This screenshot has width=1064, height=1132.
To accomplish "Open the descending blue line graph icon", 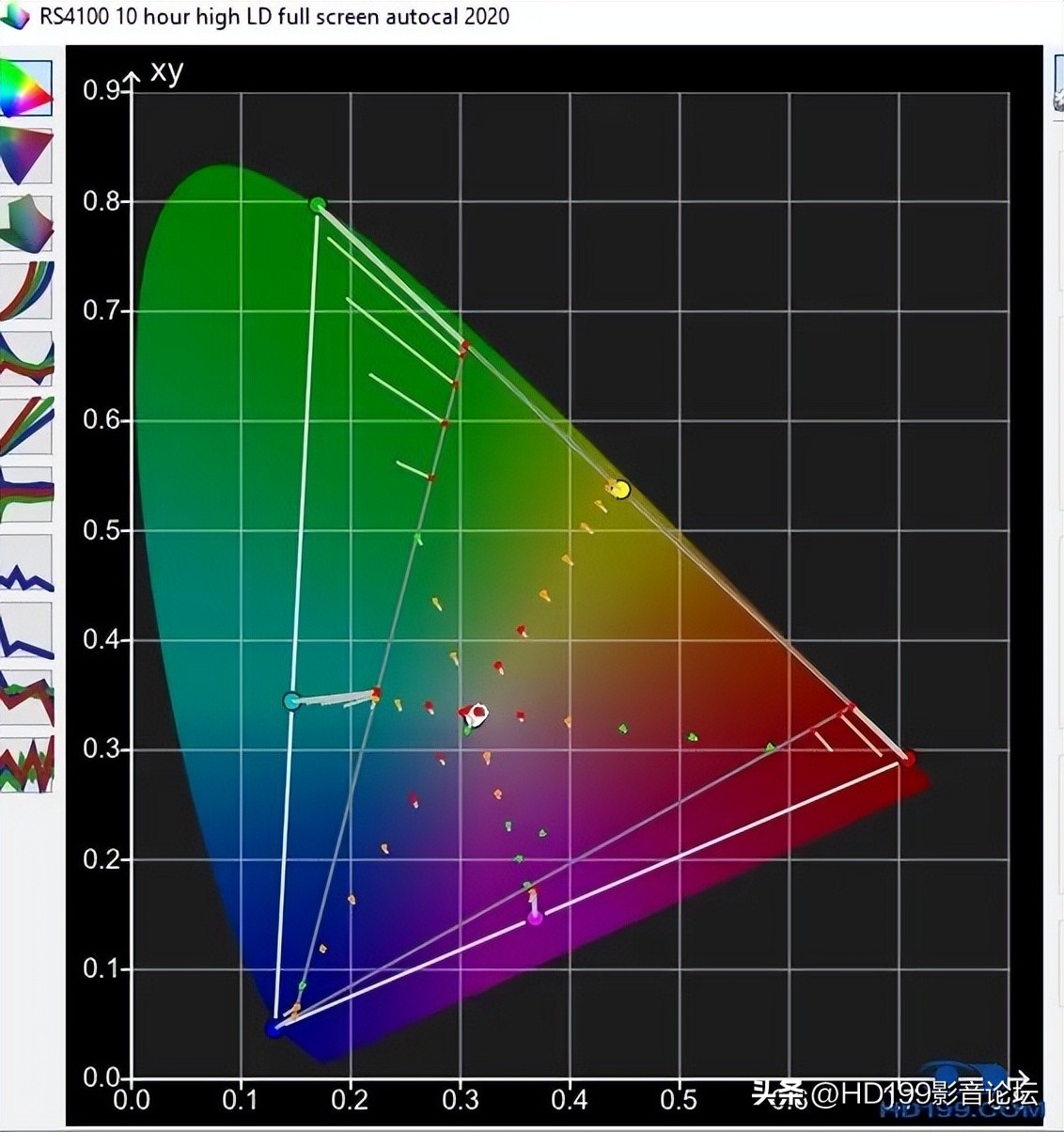I will (26, 631).
